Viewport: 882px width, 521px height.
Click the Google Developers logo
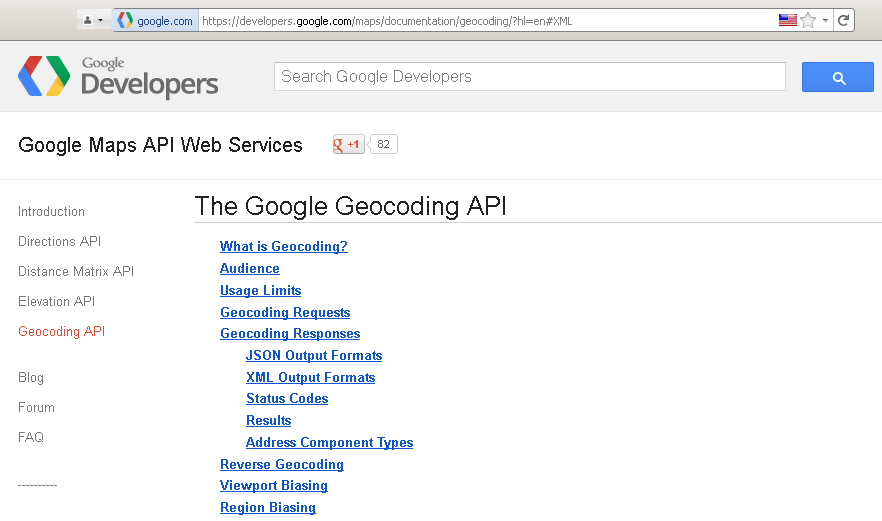click(x=118, y=77)
